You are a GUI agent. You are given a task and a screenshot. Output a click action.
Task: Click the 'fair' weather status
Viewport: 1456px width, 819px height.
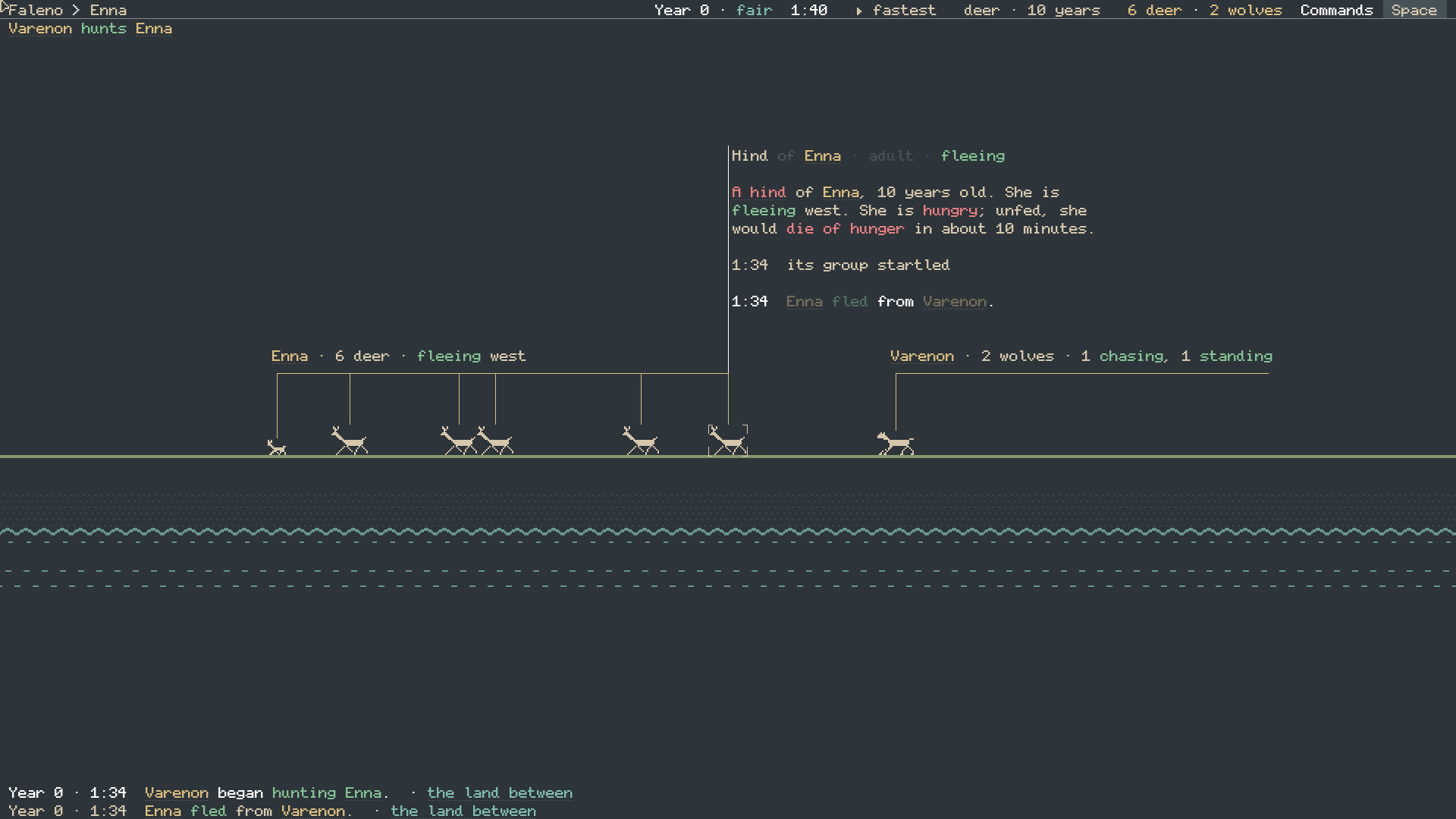(x=754, y=10)
